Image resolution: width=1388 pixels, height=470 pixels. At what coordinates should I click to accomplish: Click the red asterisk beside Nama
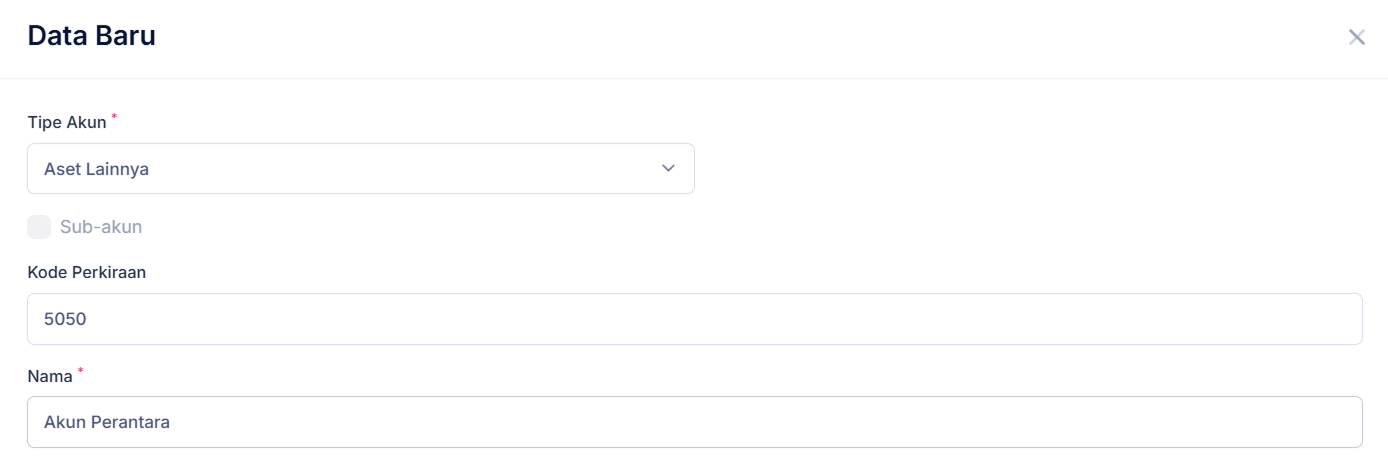coord(81,372)
